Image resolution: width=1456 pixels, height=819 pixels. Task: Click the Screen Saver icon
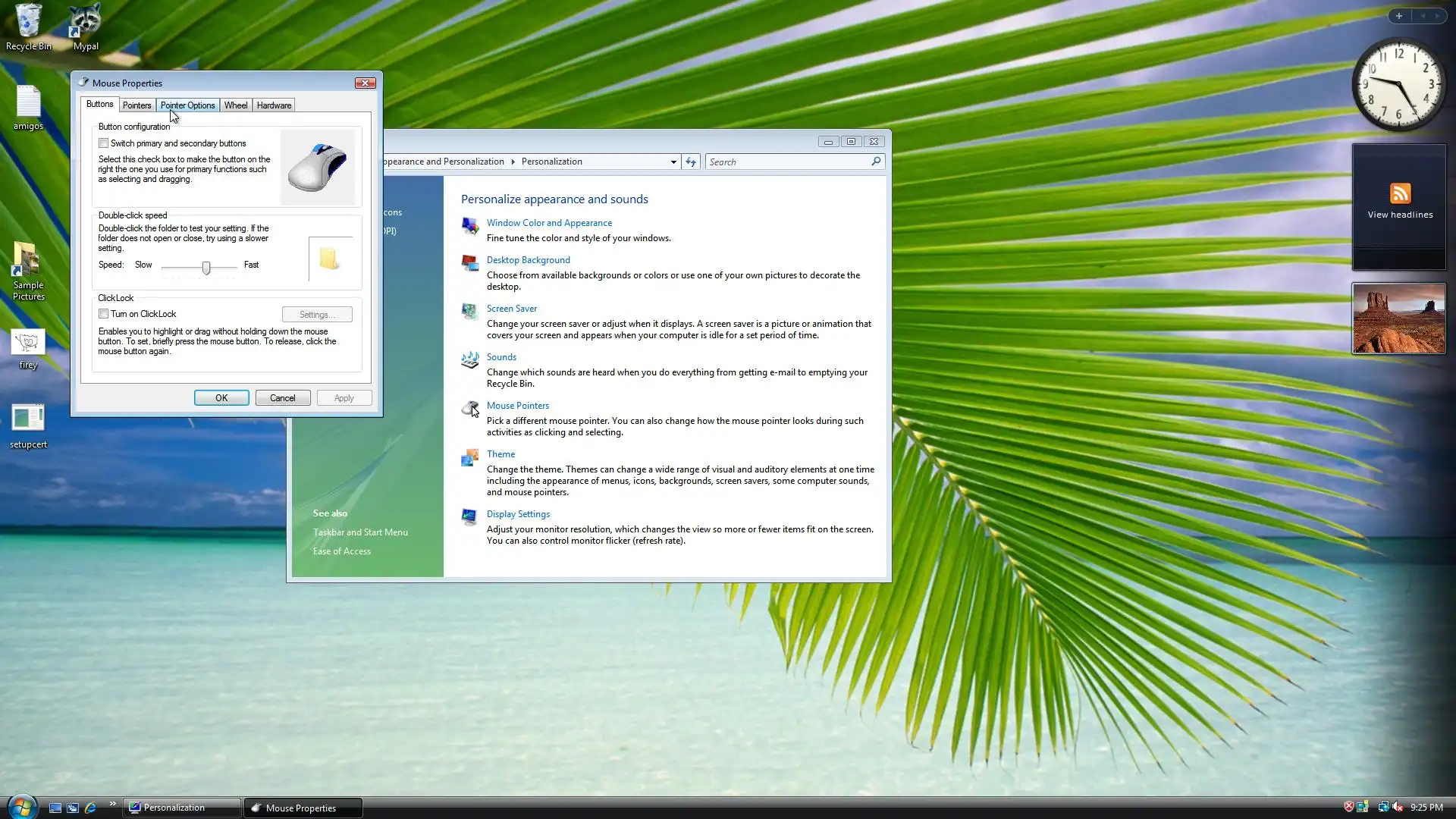point(469,311)
